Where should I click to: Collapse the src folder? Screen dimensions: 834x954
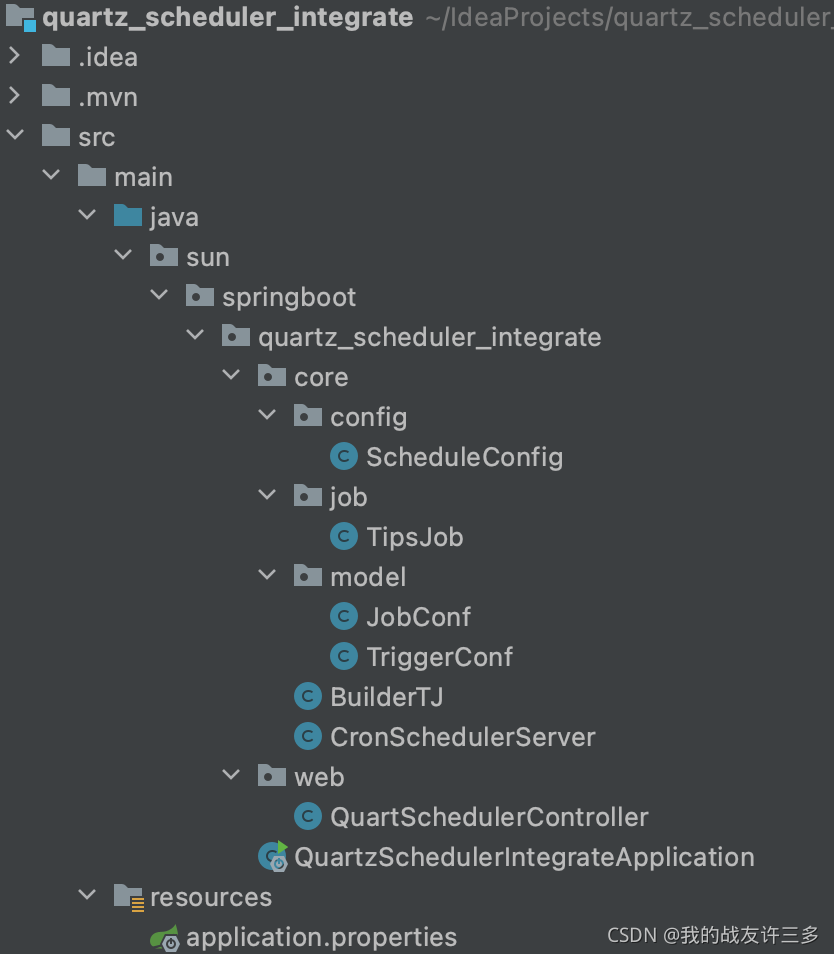pos(15,135)
